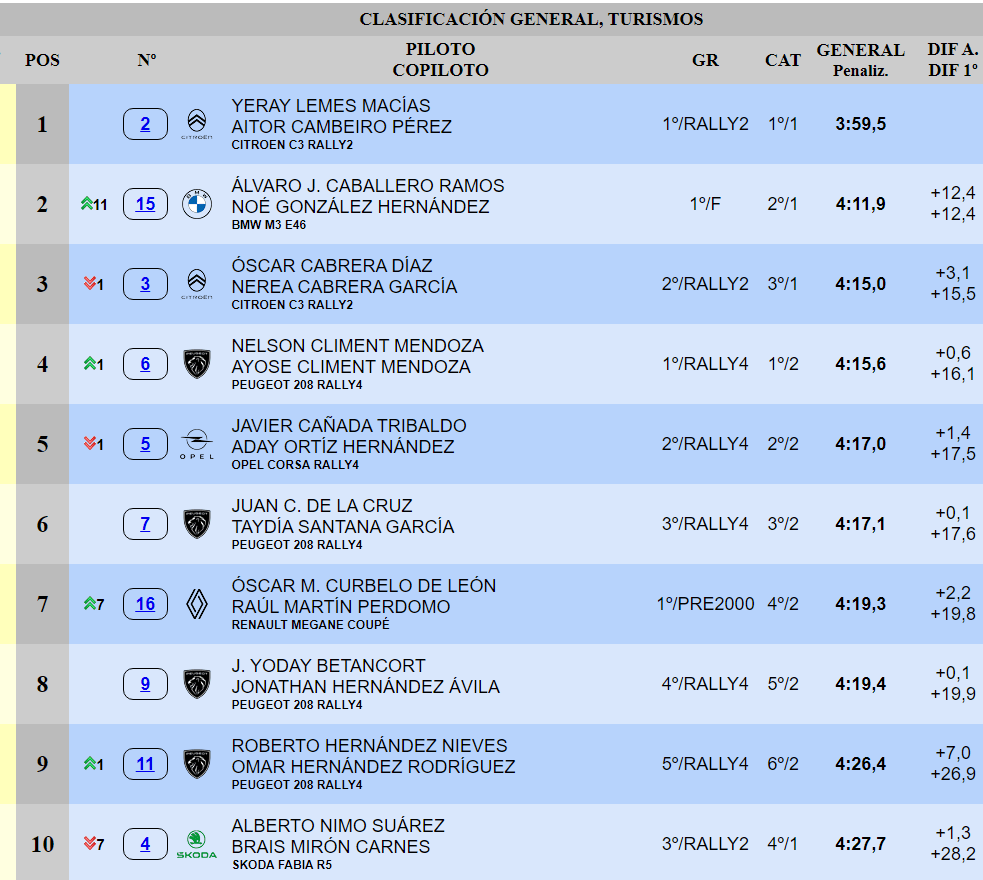Click the BMW logo in position 2

point(197,204)
